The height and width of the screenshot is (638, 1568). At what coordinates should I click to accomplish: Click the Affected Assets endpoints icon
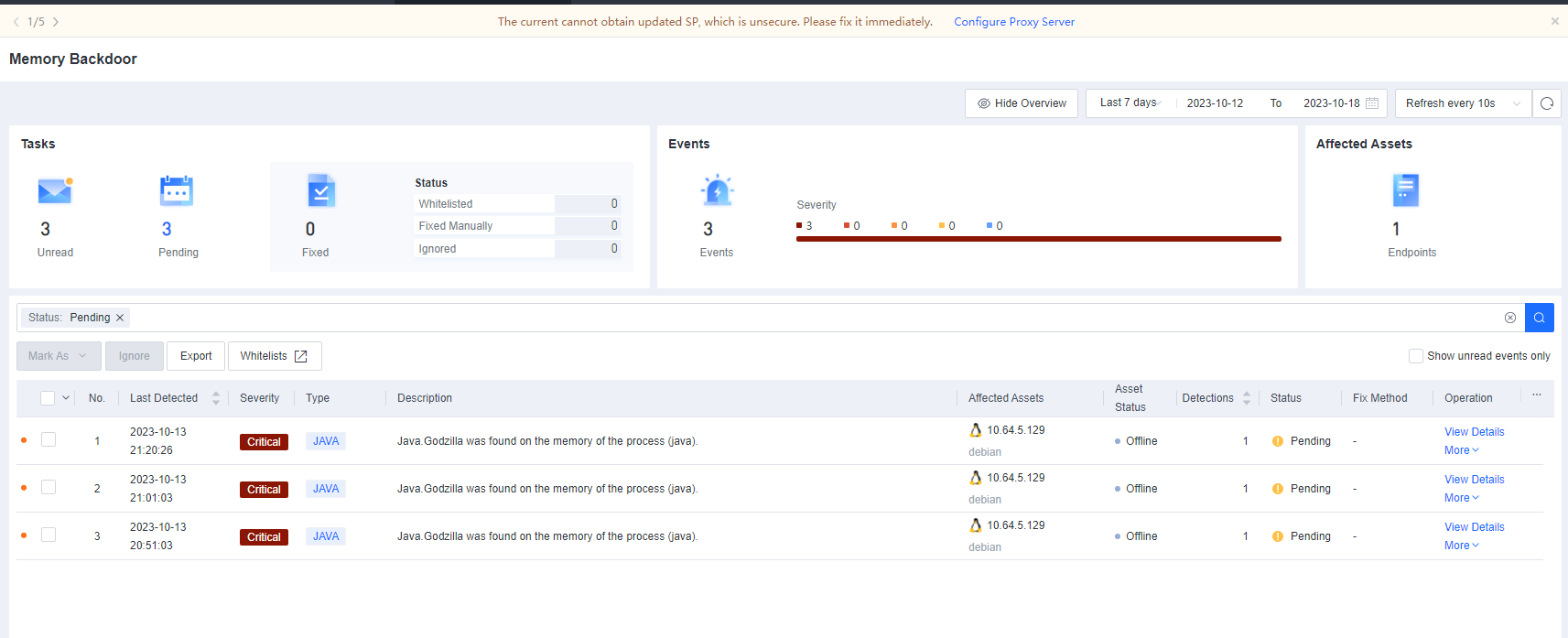(x=1405, y=190)
